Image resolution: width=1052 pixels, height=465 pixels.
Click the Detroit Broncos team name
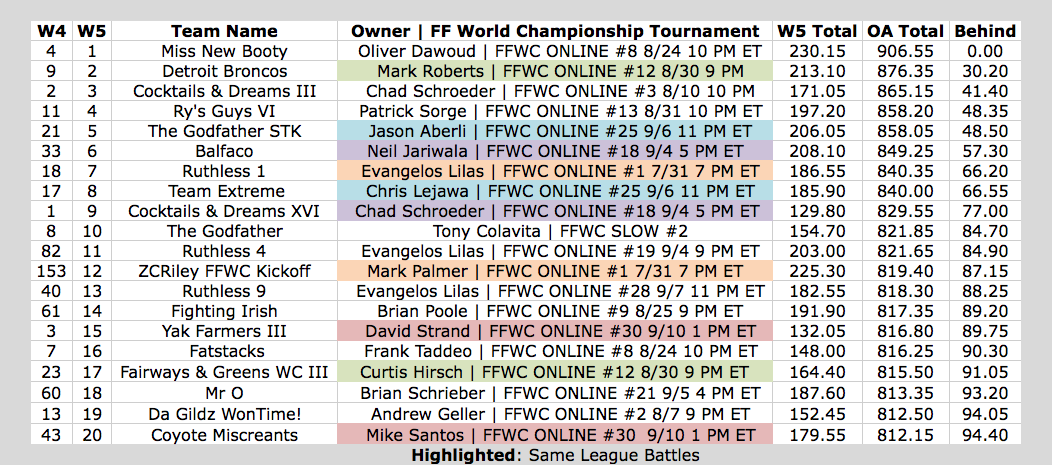224,72
